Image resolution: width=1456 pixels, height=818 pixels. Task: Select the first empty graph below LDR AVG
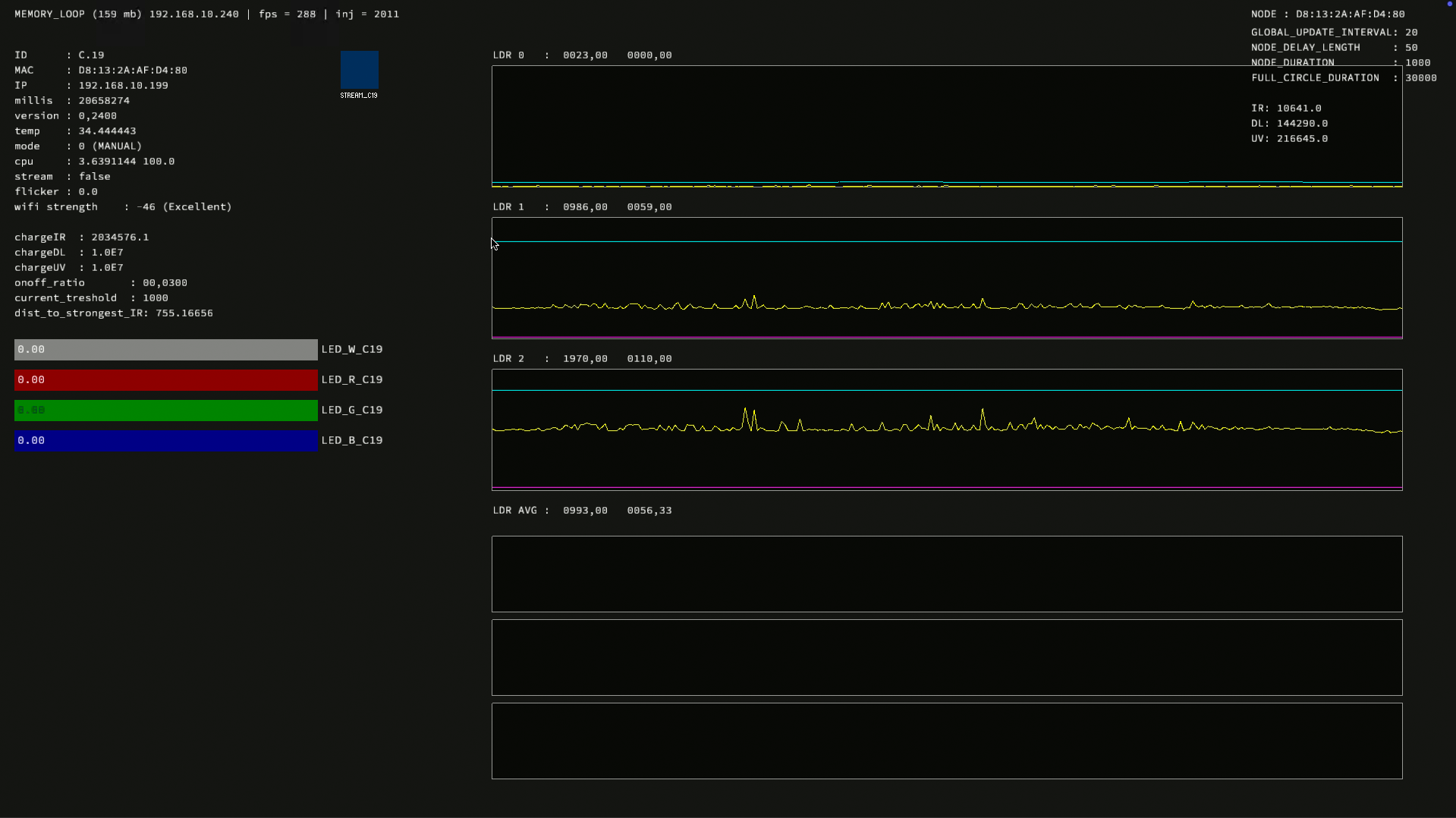coord(946,574)
